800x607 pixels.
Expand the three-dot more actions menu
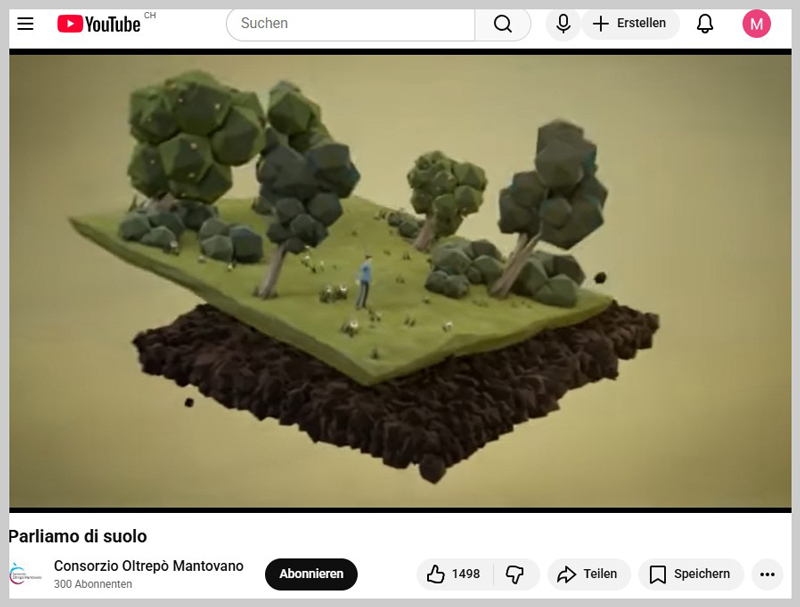(767, 574)
